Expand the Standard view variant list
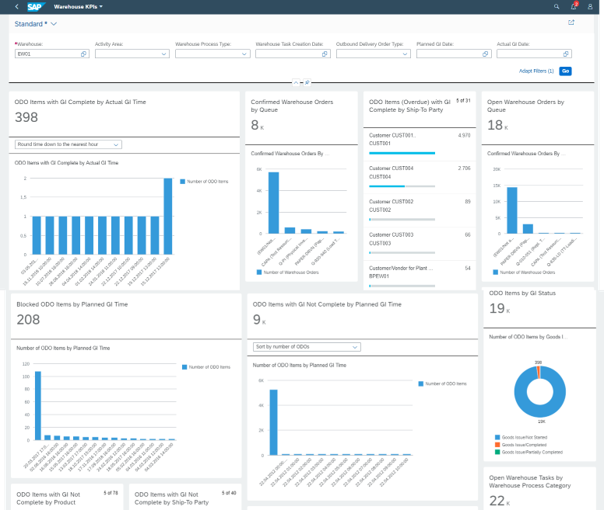The image size is (604, 510). [54, 24]
